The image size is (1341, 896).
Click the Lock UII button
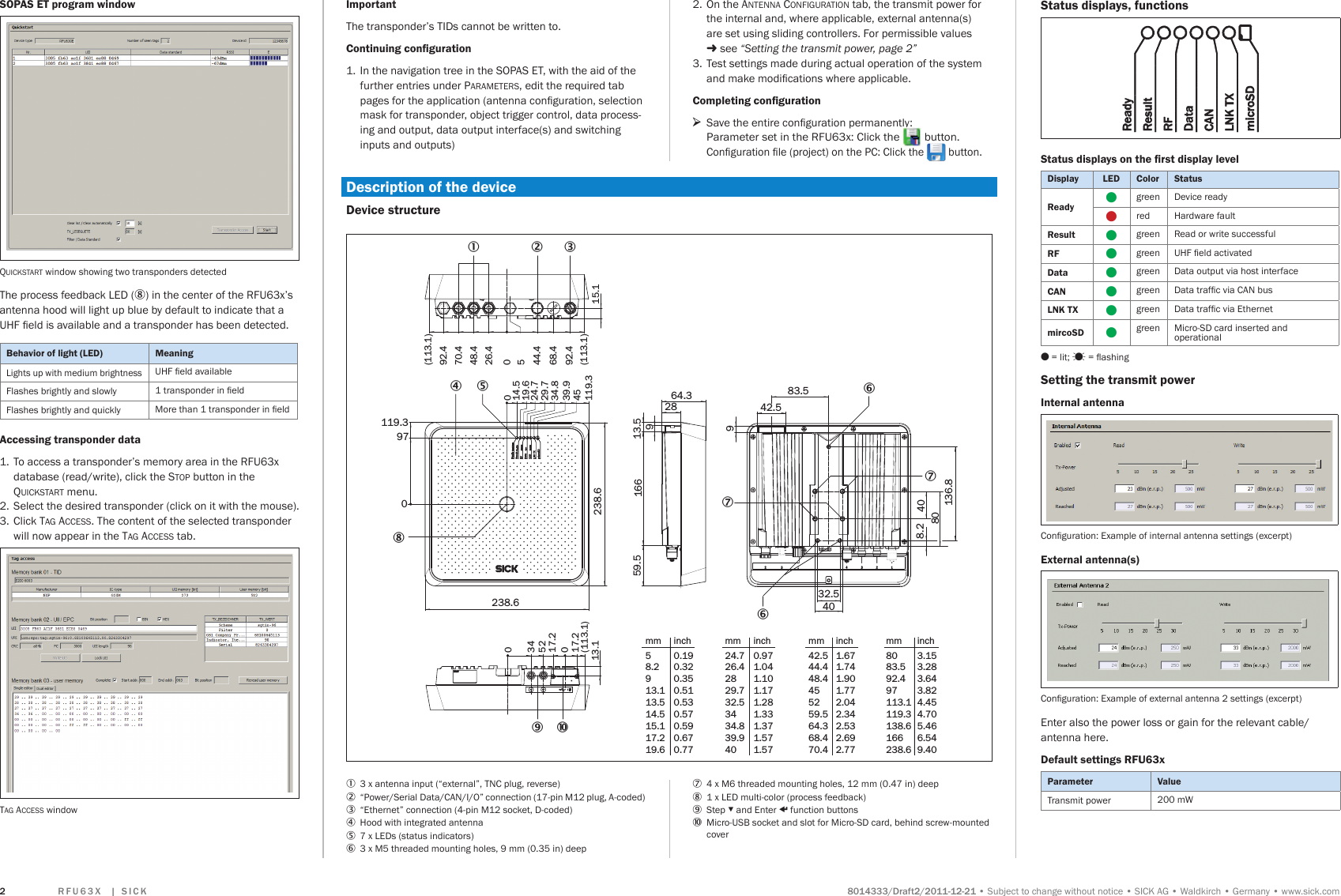101,657
